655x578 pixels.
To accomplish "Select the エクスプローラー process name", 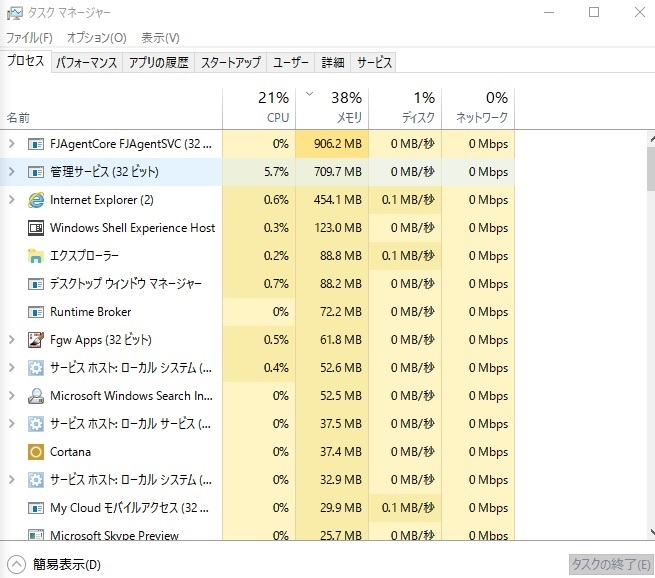I will click(x=84, y=256).
